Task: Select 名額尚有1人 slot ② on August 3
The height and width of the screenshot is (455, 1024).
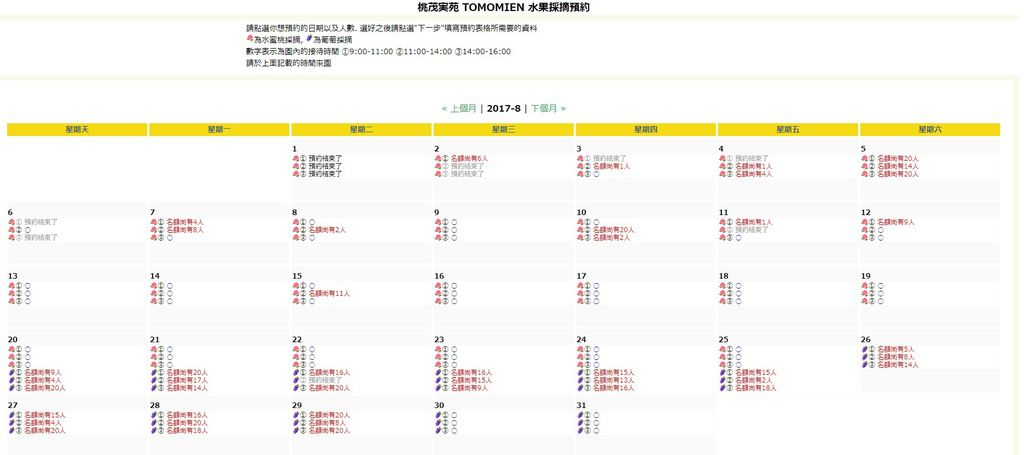Action: [611, 166]
